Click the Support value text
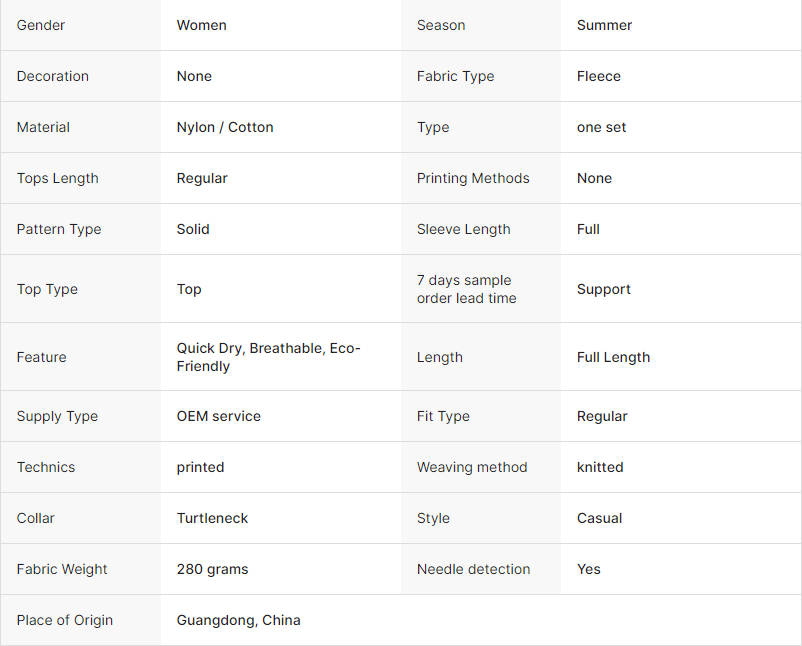This screenshot has height=646, width=802. coord(604,289)
